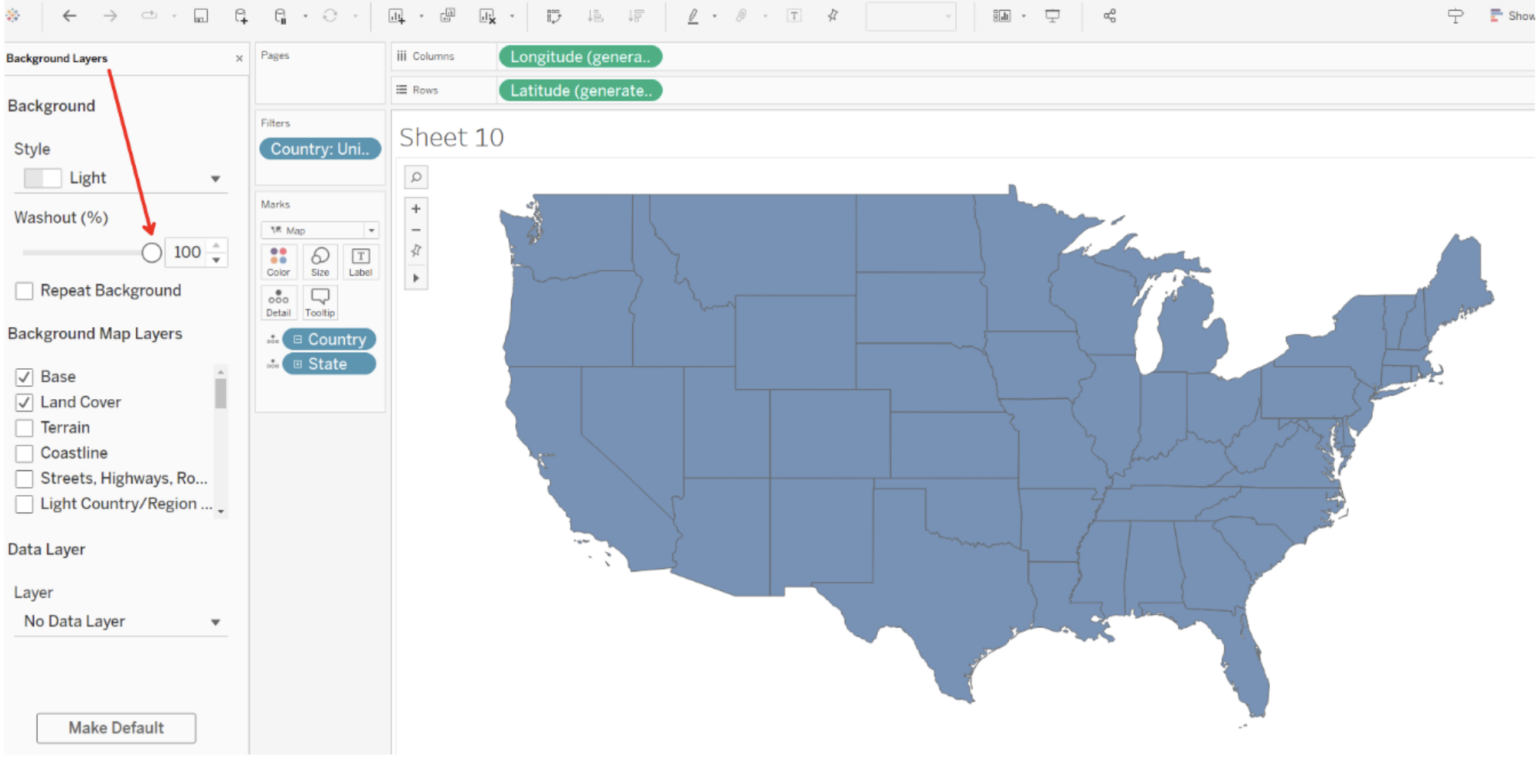Disable the Land Cover layer
1536x758 pixels.
[24, 402]
